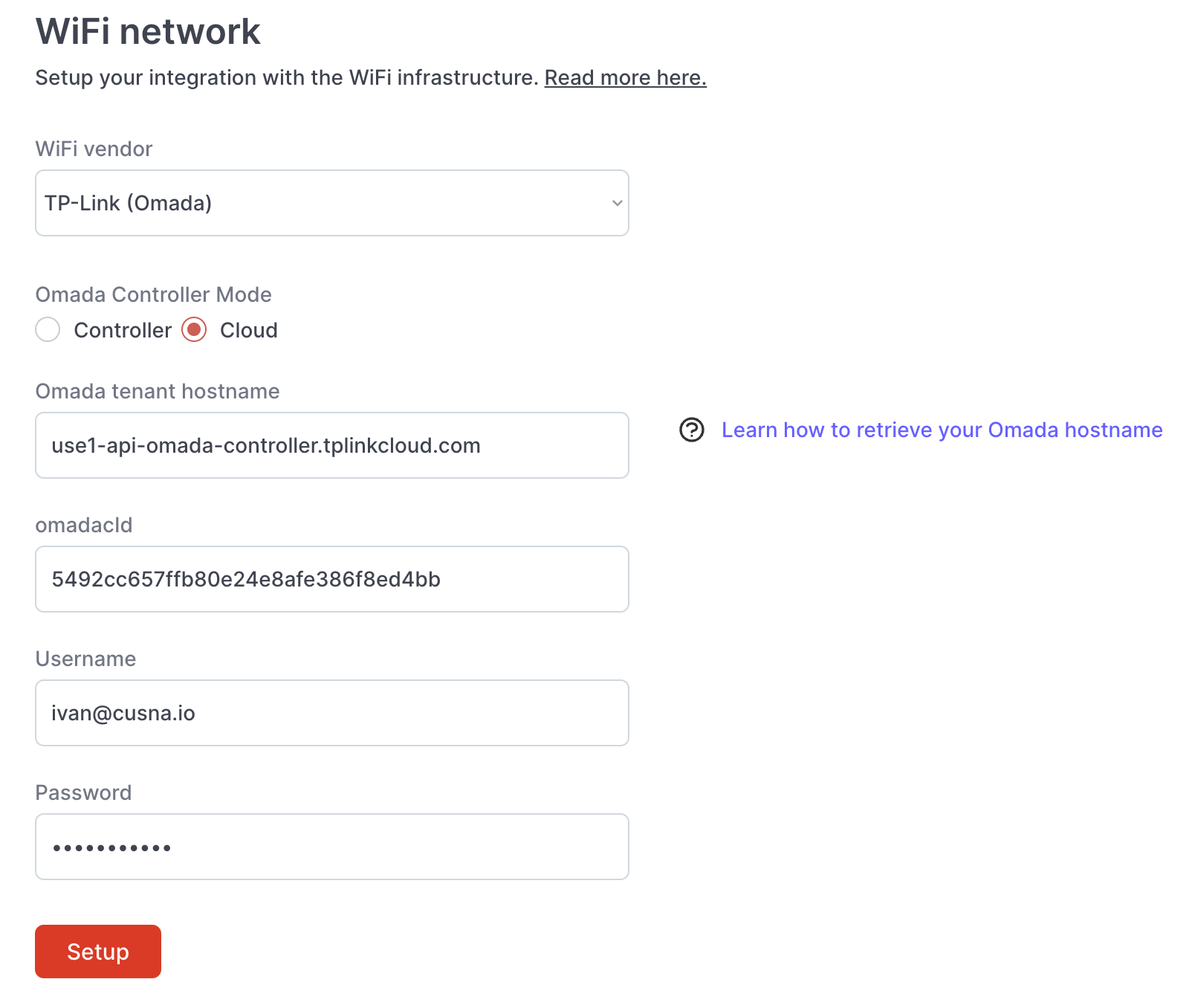The height and width of the screenshot is (1008, 1189).
Task: Click the 'WiFi vendor' field label
Action: pyautogui.click(x=94, y=149)
